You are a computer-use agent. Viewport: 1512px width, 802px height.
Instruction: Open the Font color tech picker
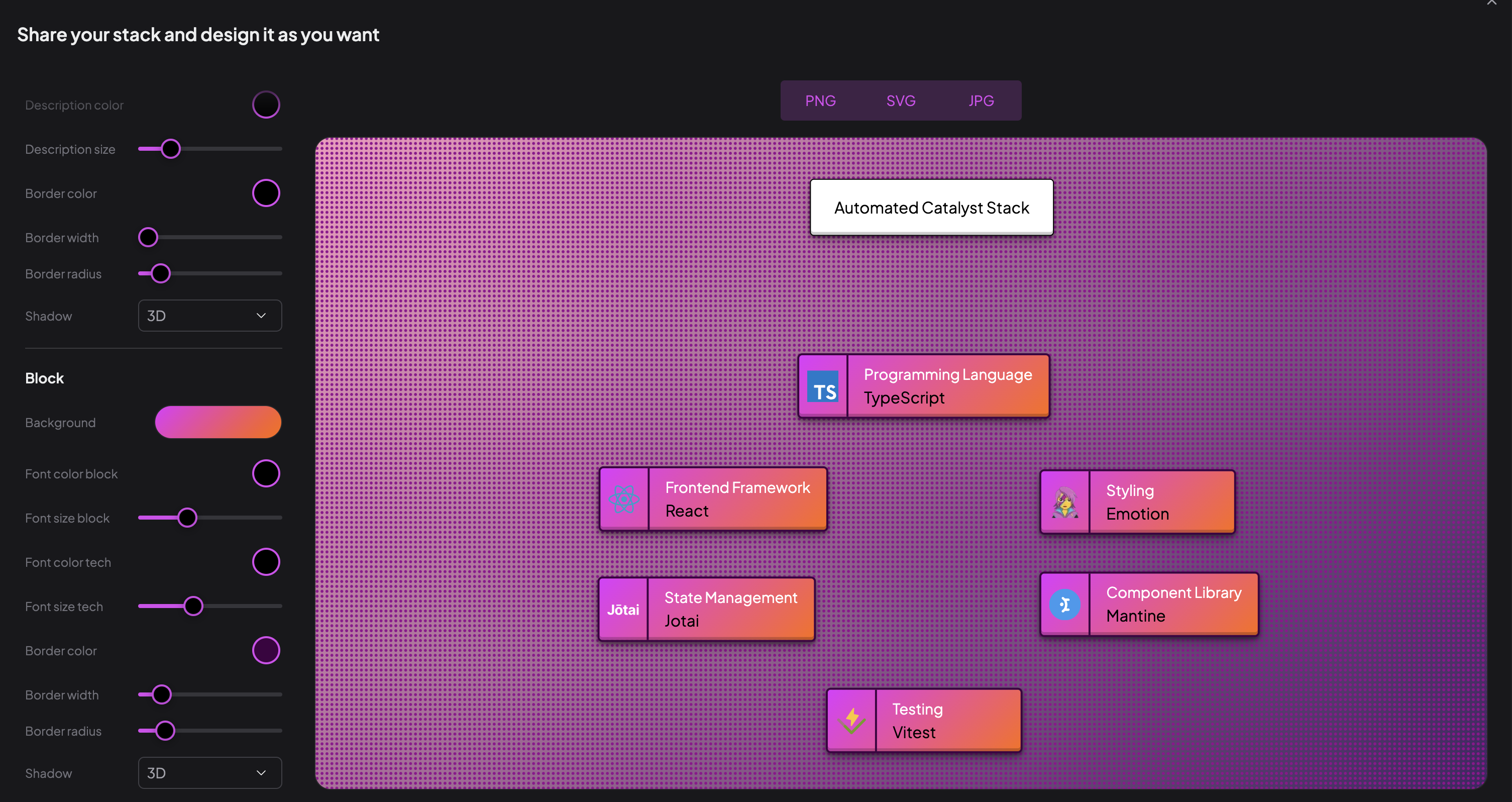[x=266, y=562]
